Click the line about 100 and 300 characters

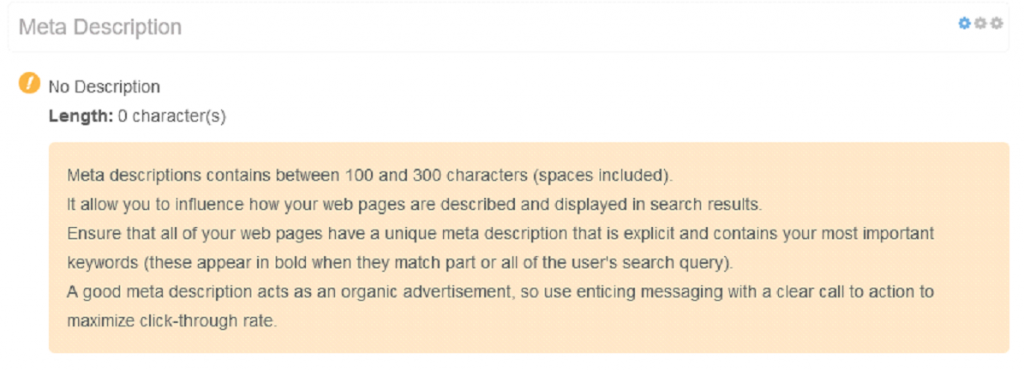(x=370, y=176)
